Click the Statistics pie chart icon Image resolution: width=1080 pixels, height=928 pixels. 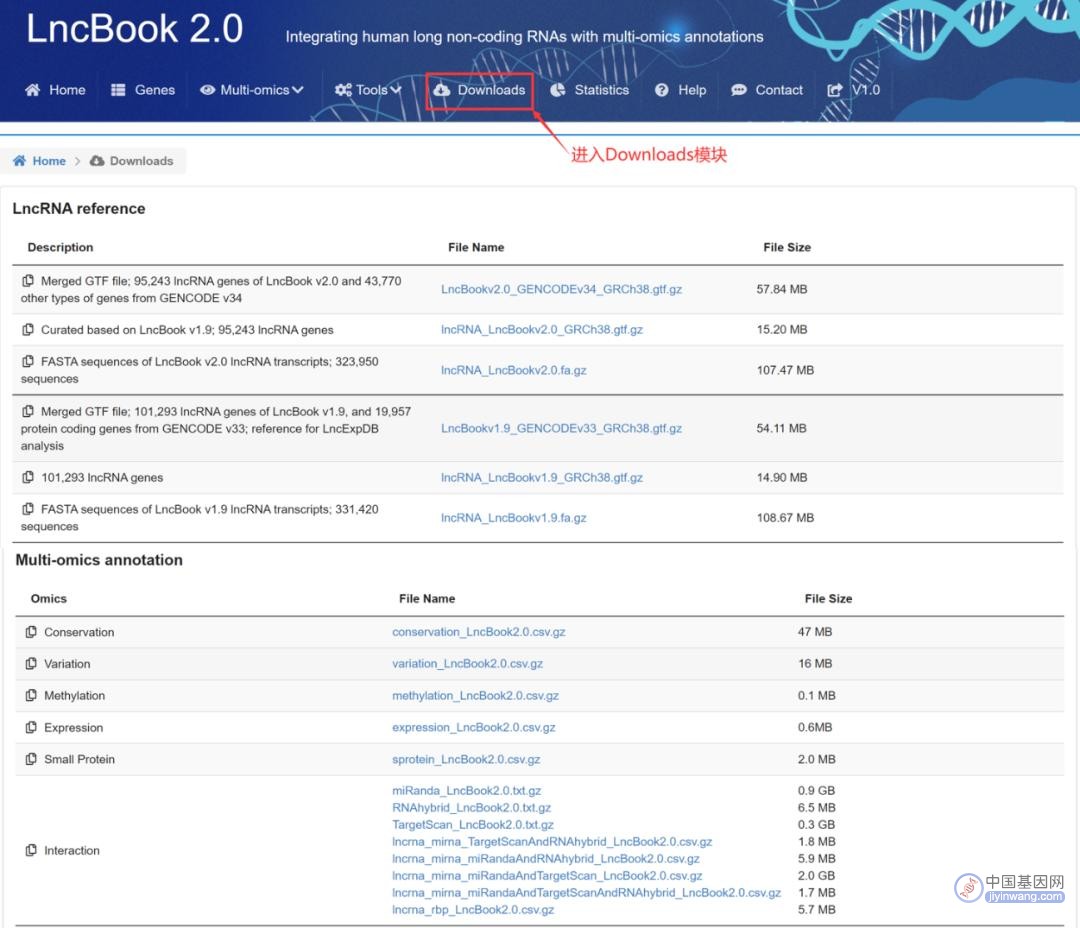(558, 90)
